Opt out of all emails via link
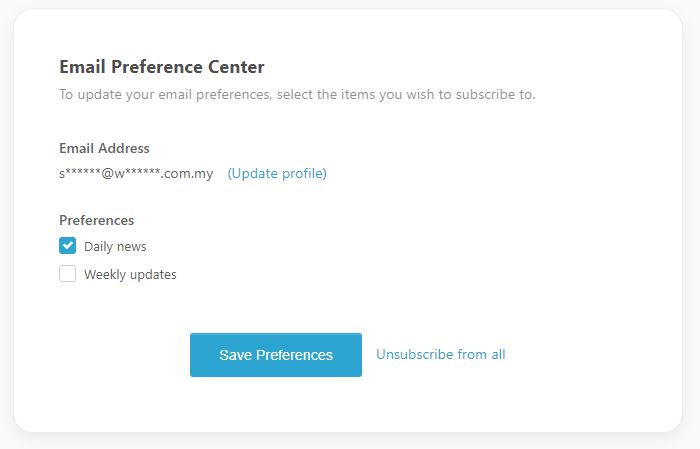 coord(440,354)
